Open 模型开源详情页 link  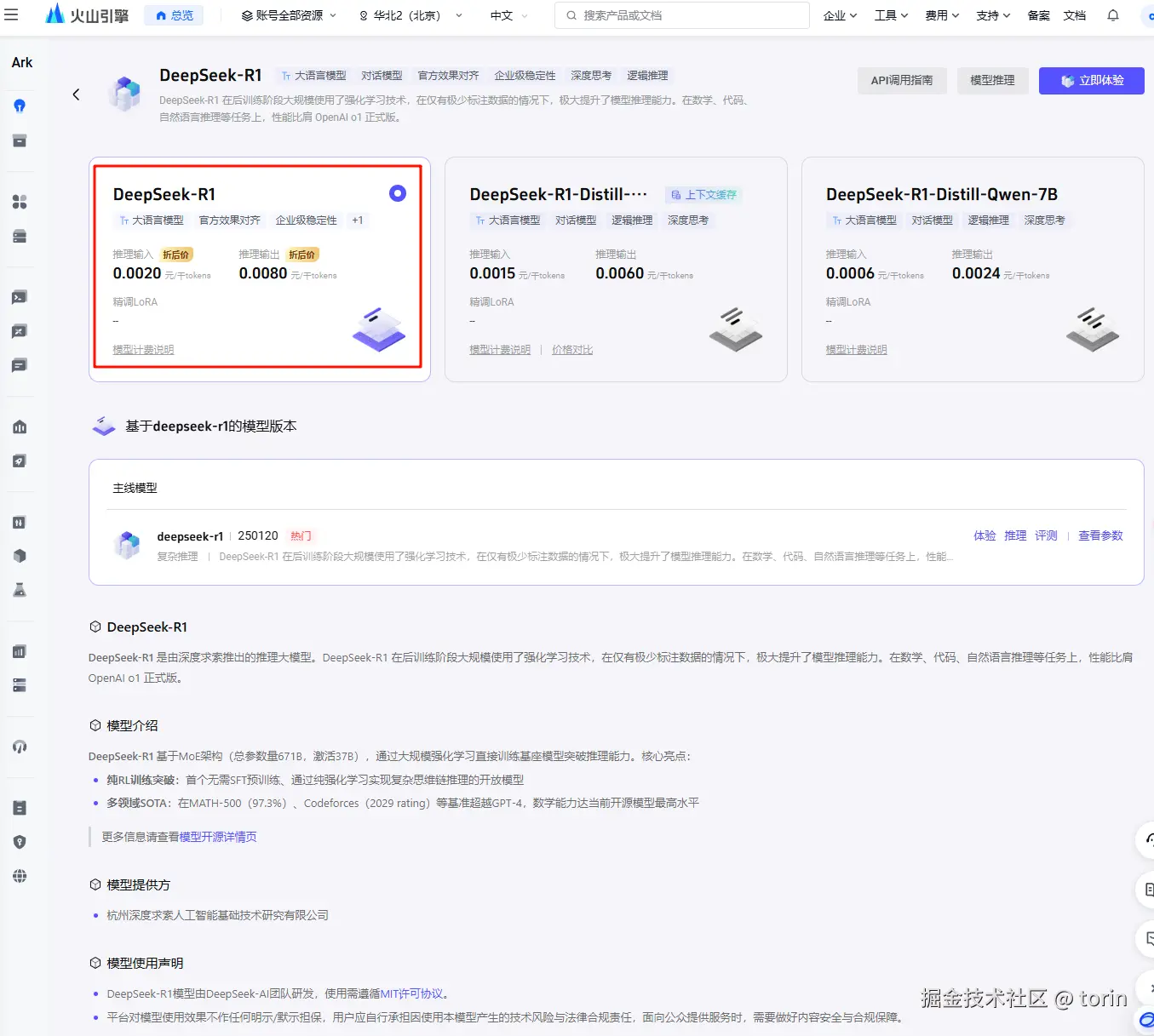point(218,837)
